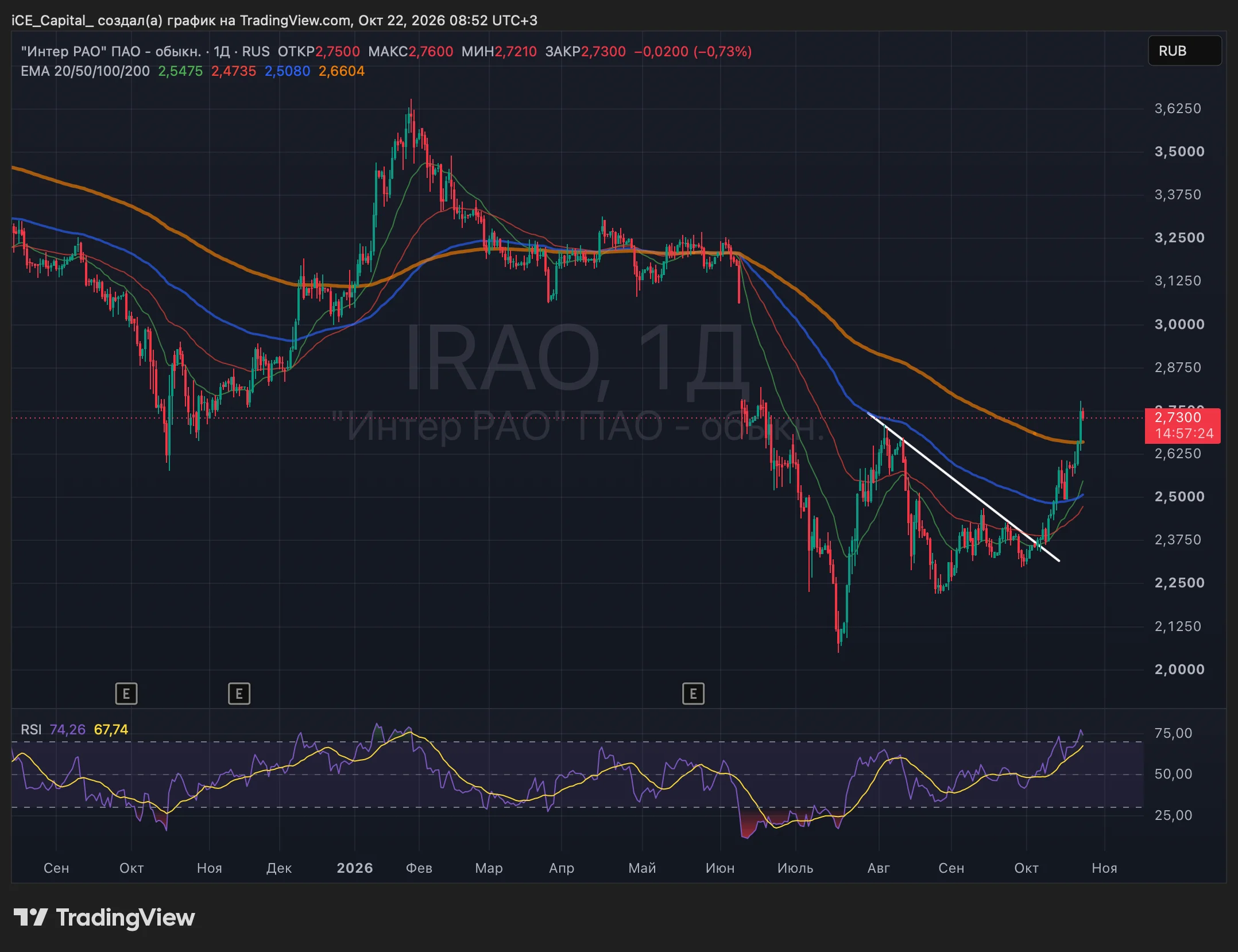Click the RSI value 74,26
Screen dimensions: 1238x952
[x=67, y=730]
